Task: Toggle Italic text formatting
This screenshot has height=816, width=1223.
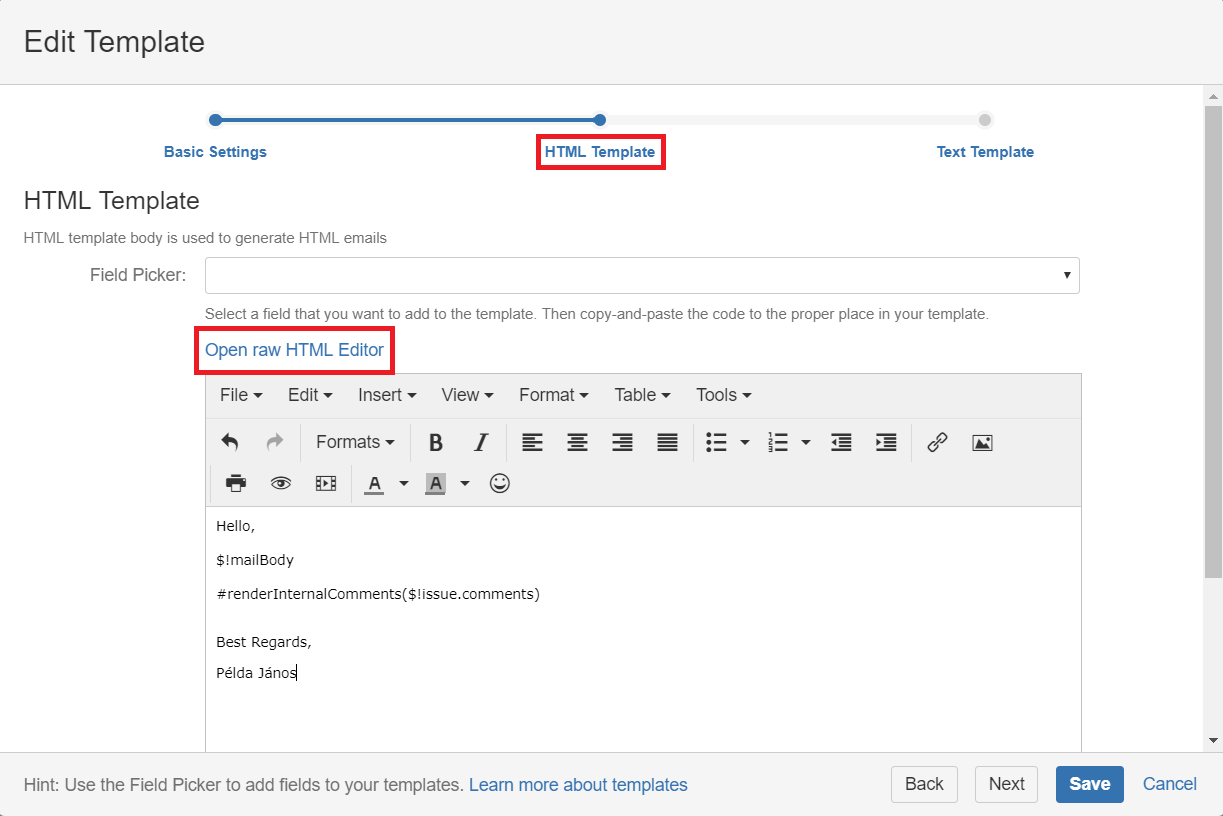Action: 481,442
